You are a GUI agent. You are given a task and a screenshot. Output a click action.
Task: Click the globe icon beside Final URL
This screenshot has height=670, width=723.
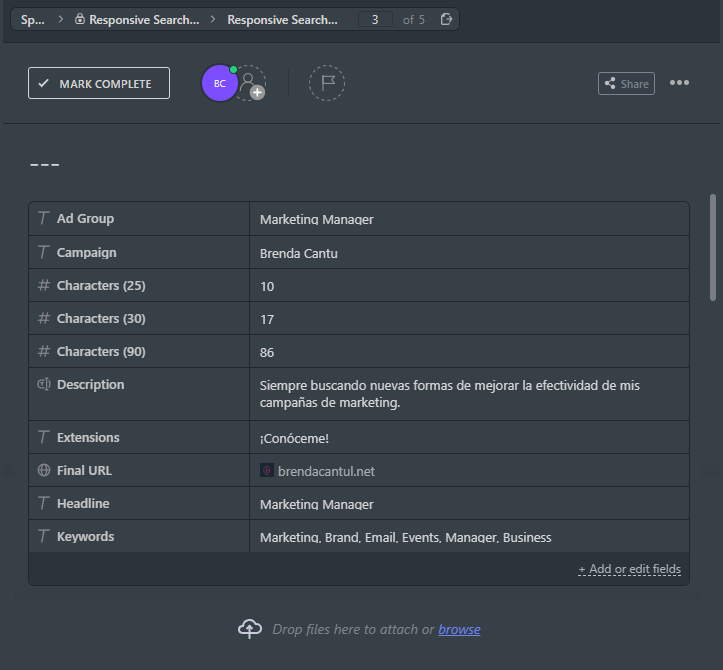coord(43,470)
